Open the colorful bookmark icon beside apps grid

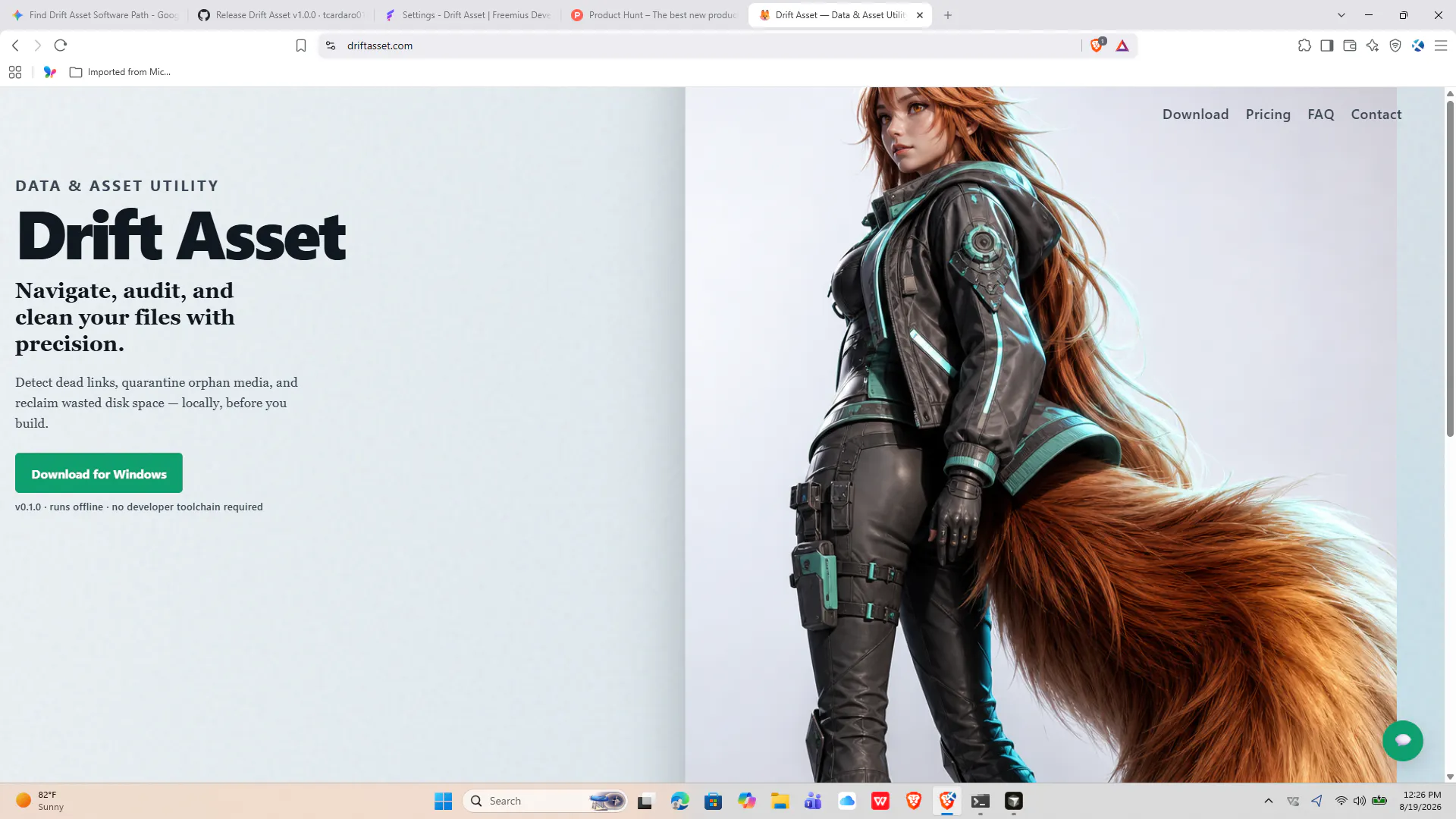click(x=50, y=72)
